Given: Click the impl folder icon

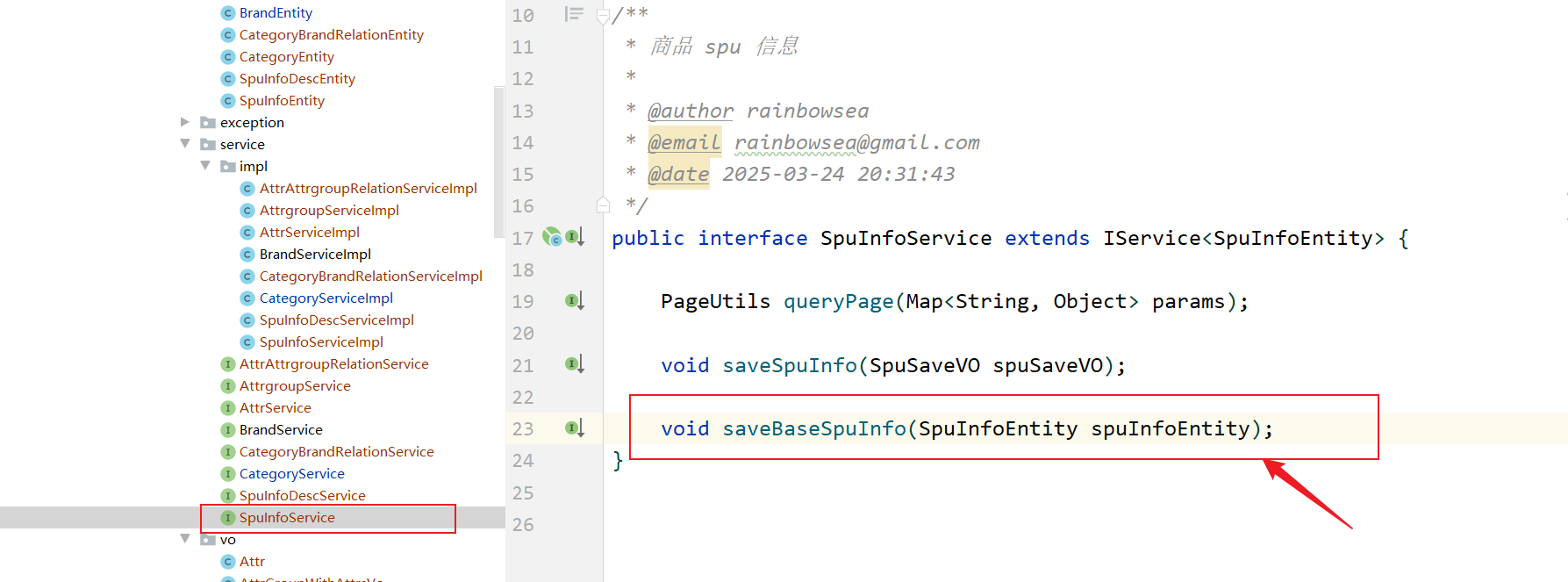Looking at the screenshot, I should pos(228,167).
